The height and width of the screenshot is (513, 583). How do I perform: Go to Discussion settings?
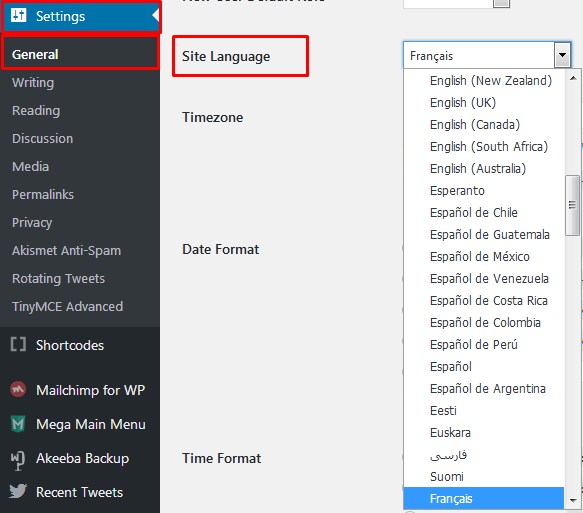point(42,139)
